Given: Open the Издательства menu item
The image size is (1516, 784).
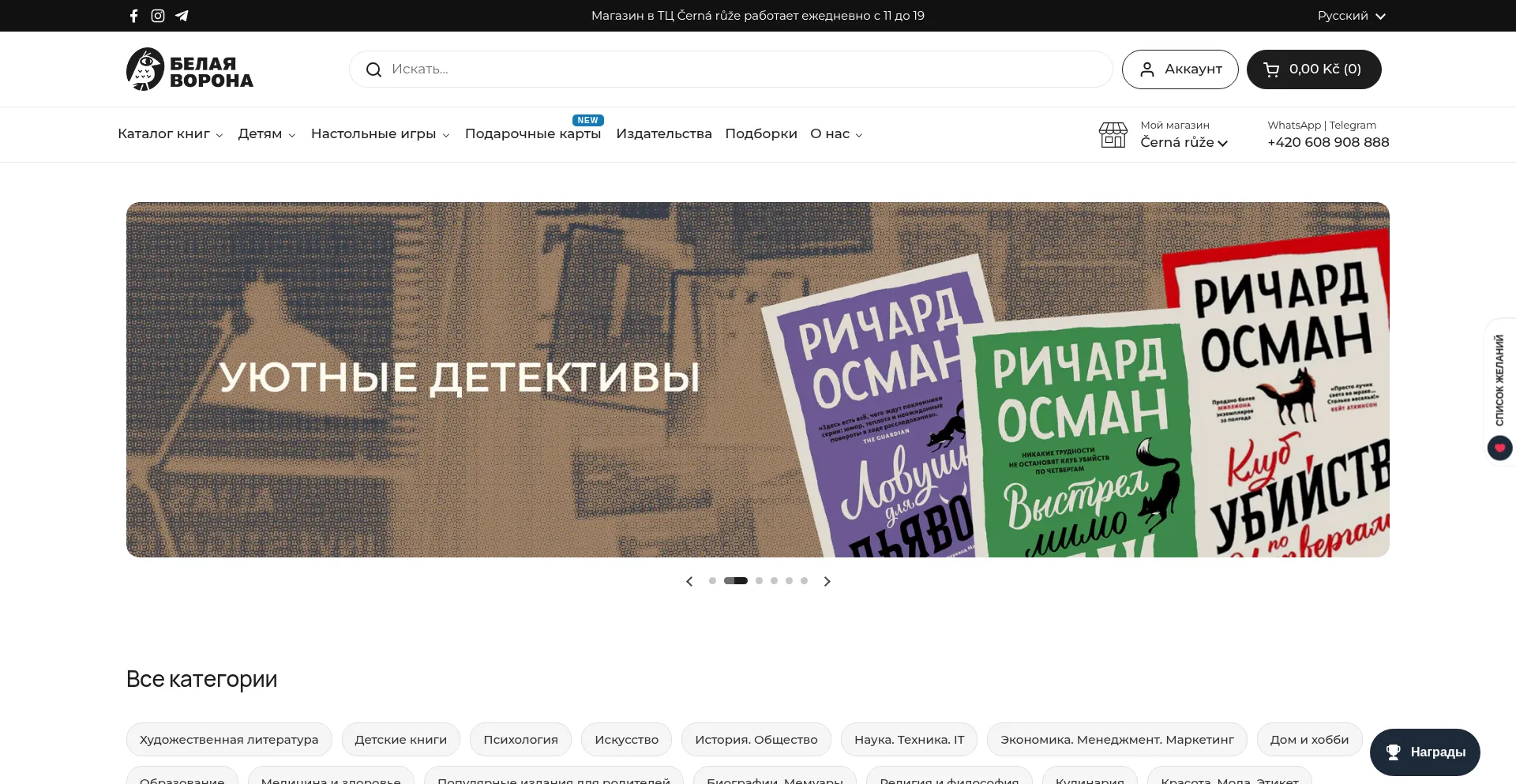Looking at the screenshot, I should [x=663, y=134].
